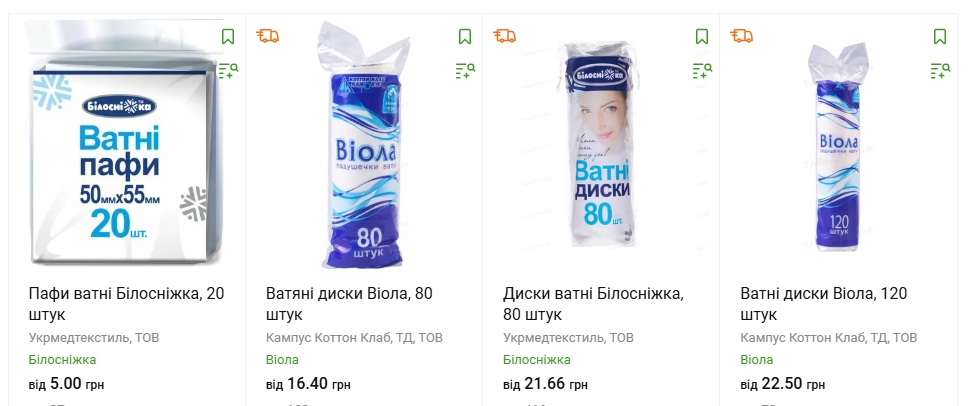The width and height of the screenshot is (978, 406).
Task: Open Ватні диски Віола, 120 штук title
Action: click(823, 304)
